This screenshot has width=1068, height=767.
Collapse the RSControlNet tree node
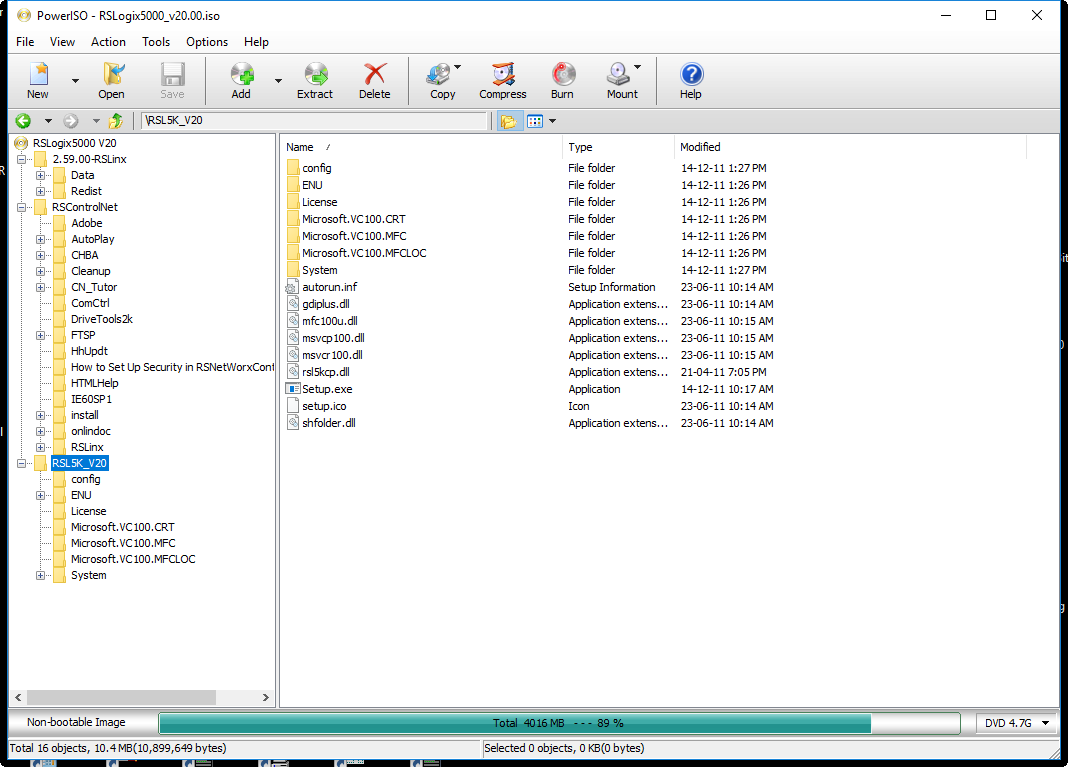22,207
